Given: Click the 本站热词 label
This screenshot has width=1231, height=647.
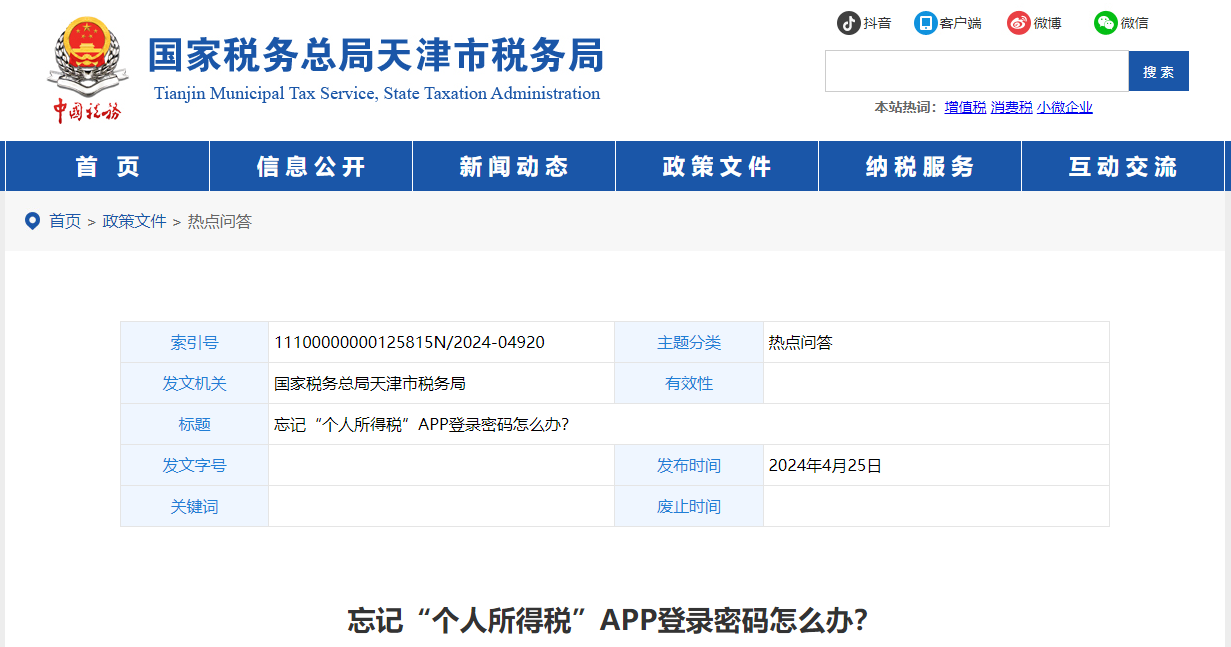Looking at the screenshot, I should 905,107.
